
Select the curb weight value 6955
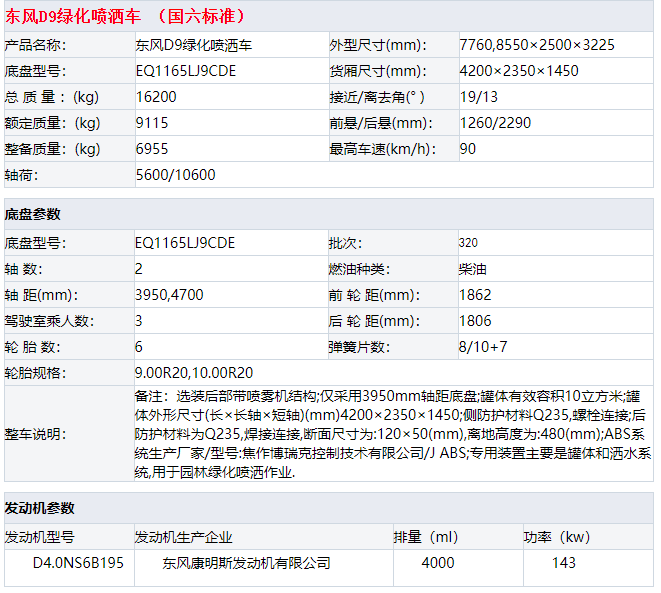point(152,149)
